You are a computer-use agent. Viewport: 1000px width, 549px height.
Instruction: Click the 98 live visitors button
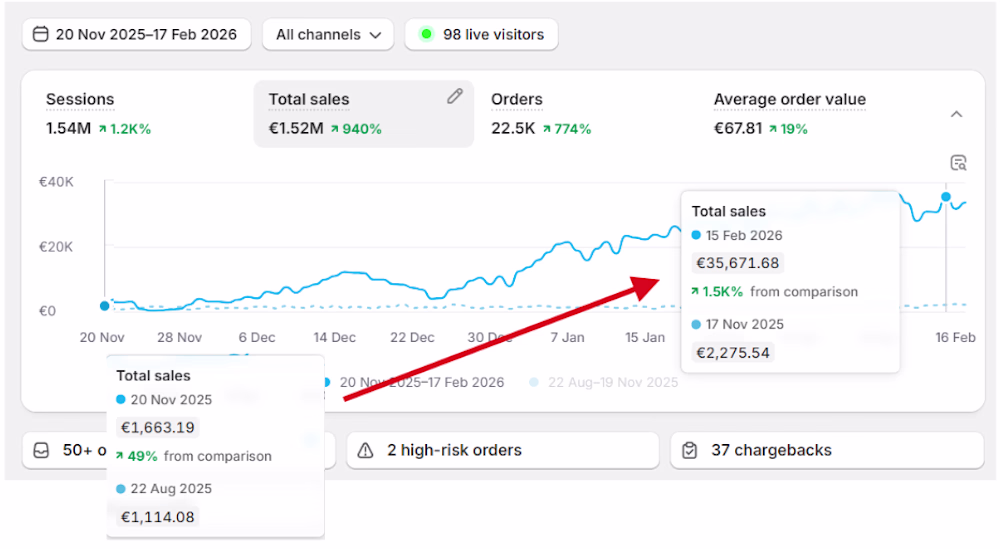pyautogui.click(x=482, y=34)
